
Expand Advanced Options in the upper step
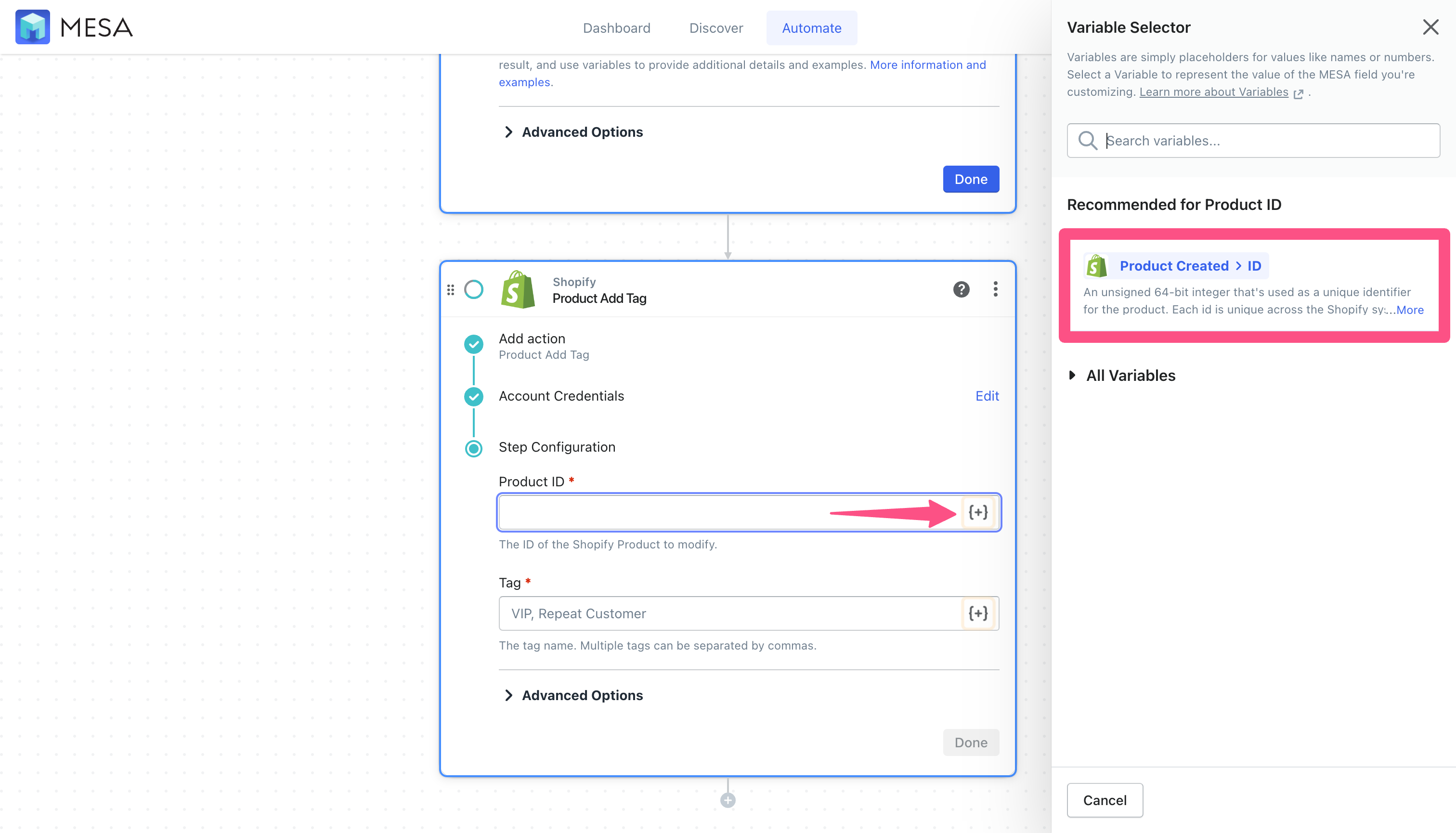click(574, 132)
